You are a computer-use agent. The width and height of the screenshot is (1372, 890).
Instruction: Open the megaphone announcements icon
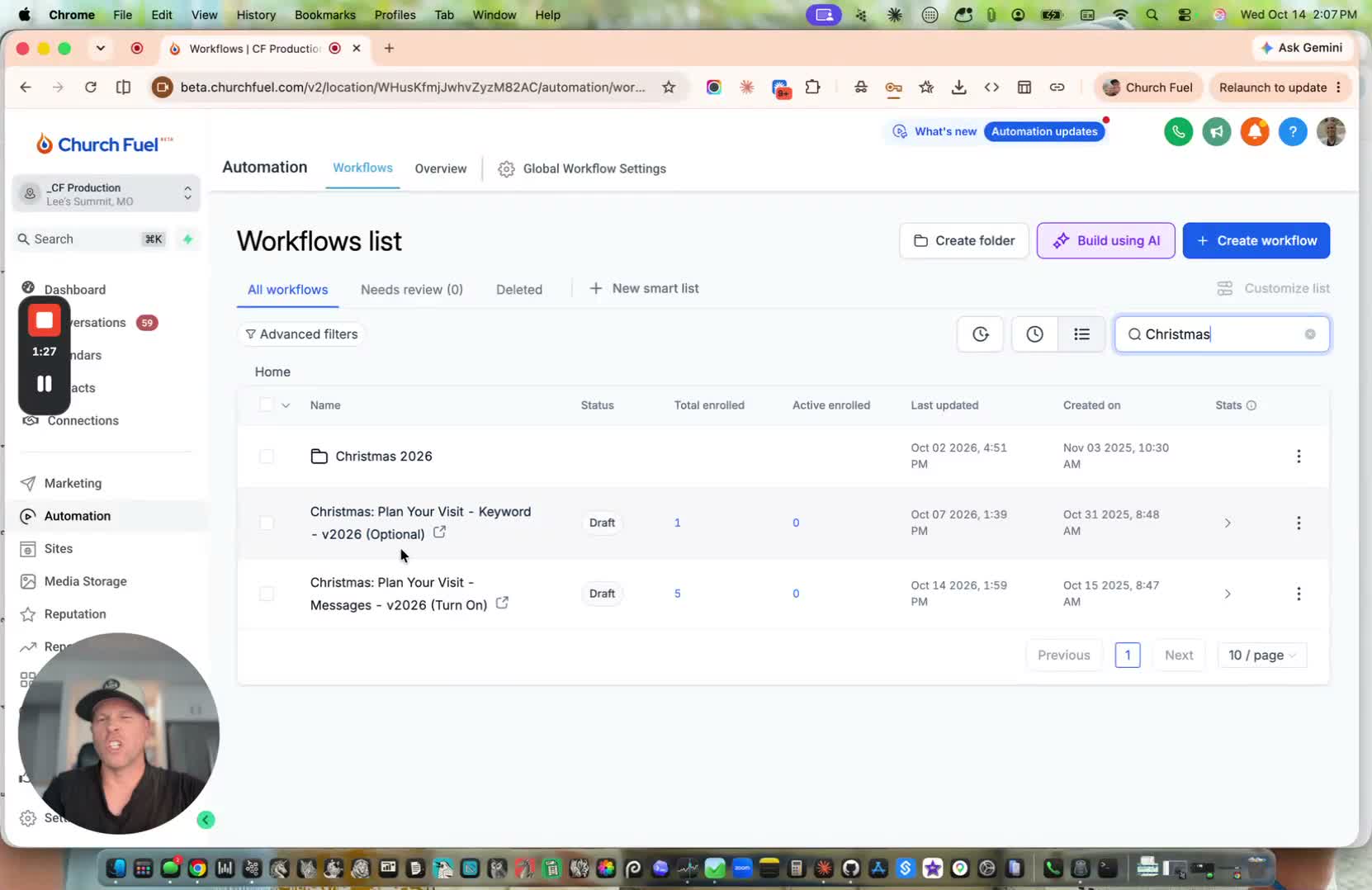[1216, 132]
